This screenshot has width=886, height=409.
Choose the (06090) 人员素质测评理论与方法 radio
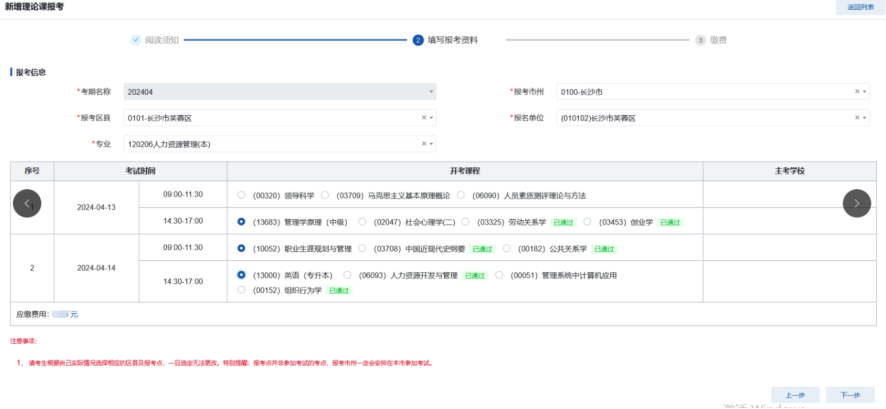pos(462,196)
